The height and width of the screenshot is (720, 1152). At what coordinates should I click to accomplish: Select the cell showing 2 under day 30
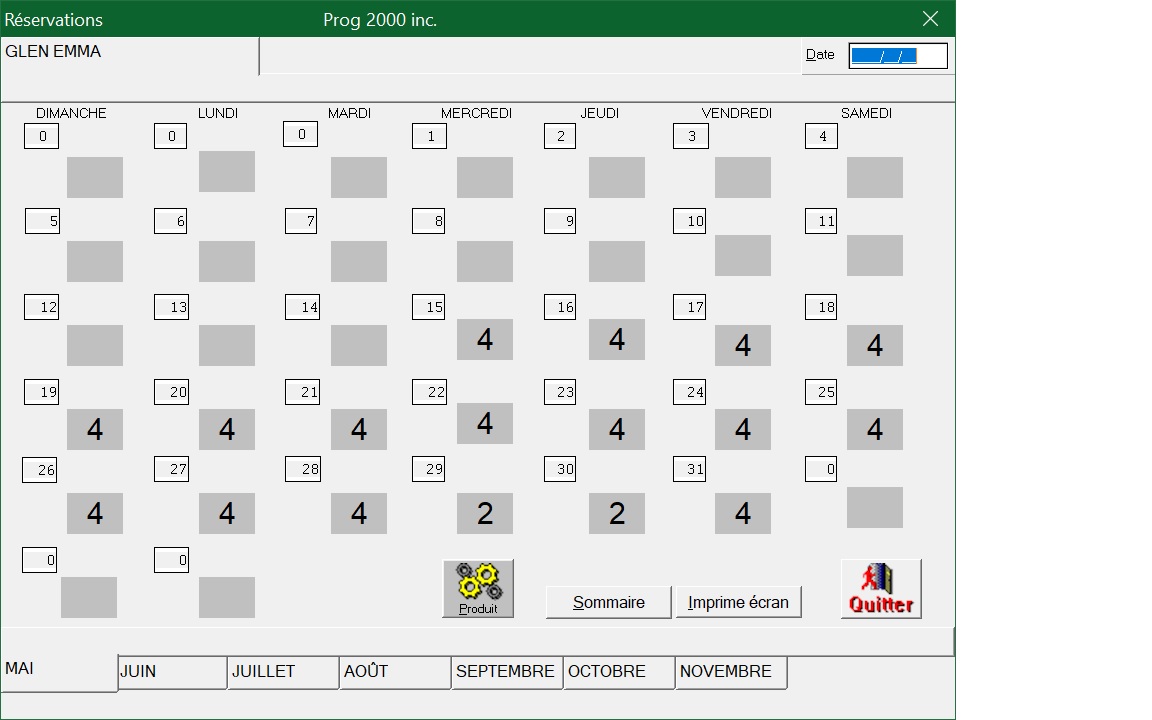617,513
